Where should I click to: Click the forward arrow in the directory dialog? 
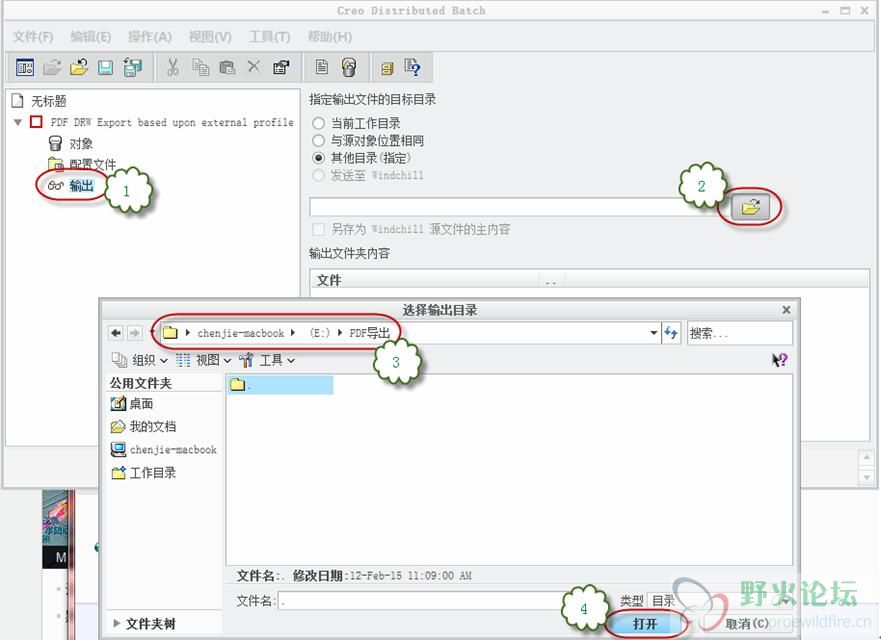[x=135, y=333]
